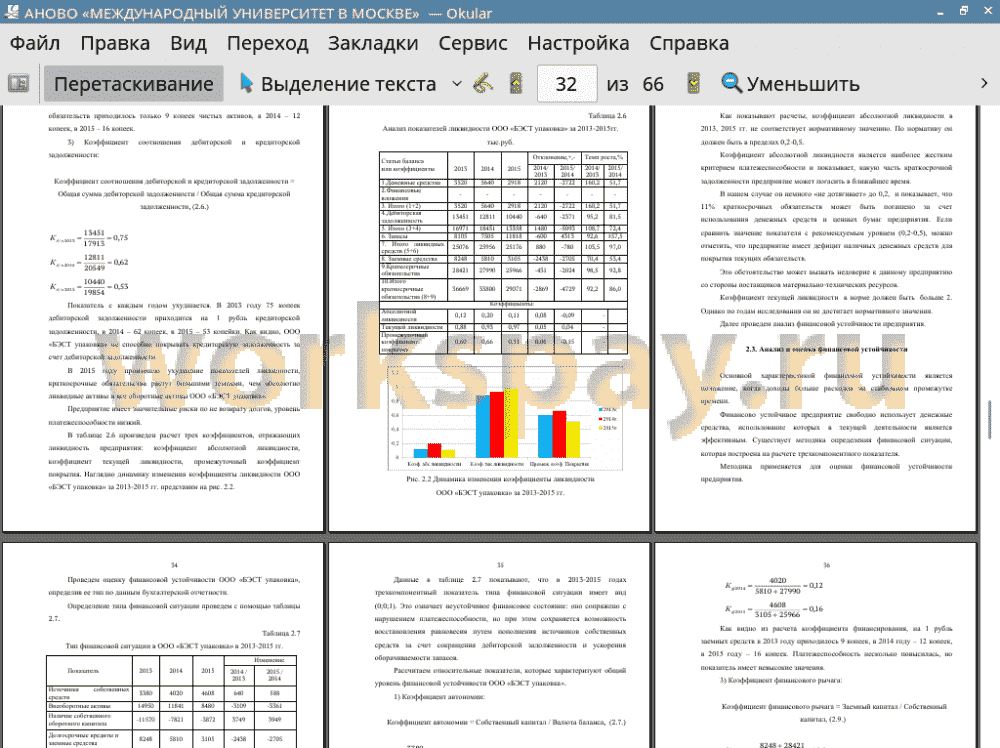
Task: Open the Закладки menu
Action: pos(373,43)
